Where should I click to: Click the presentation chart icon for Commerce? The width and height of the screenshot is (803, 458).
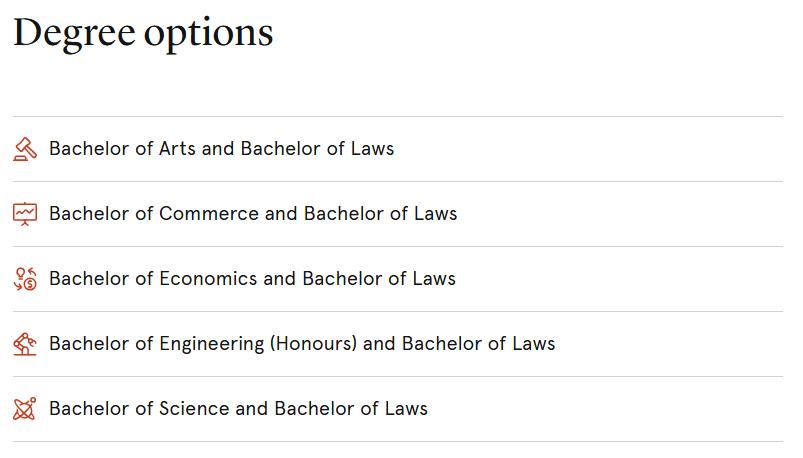click(25, 214)
